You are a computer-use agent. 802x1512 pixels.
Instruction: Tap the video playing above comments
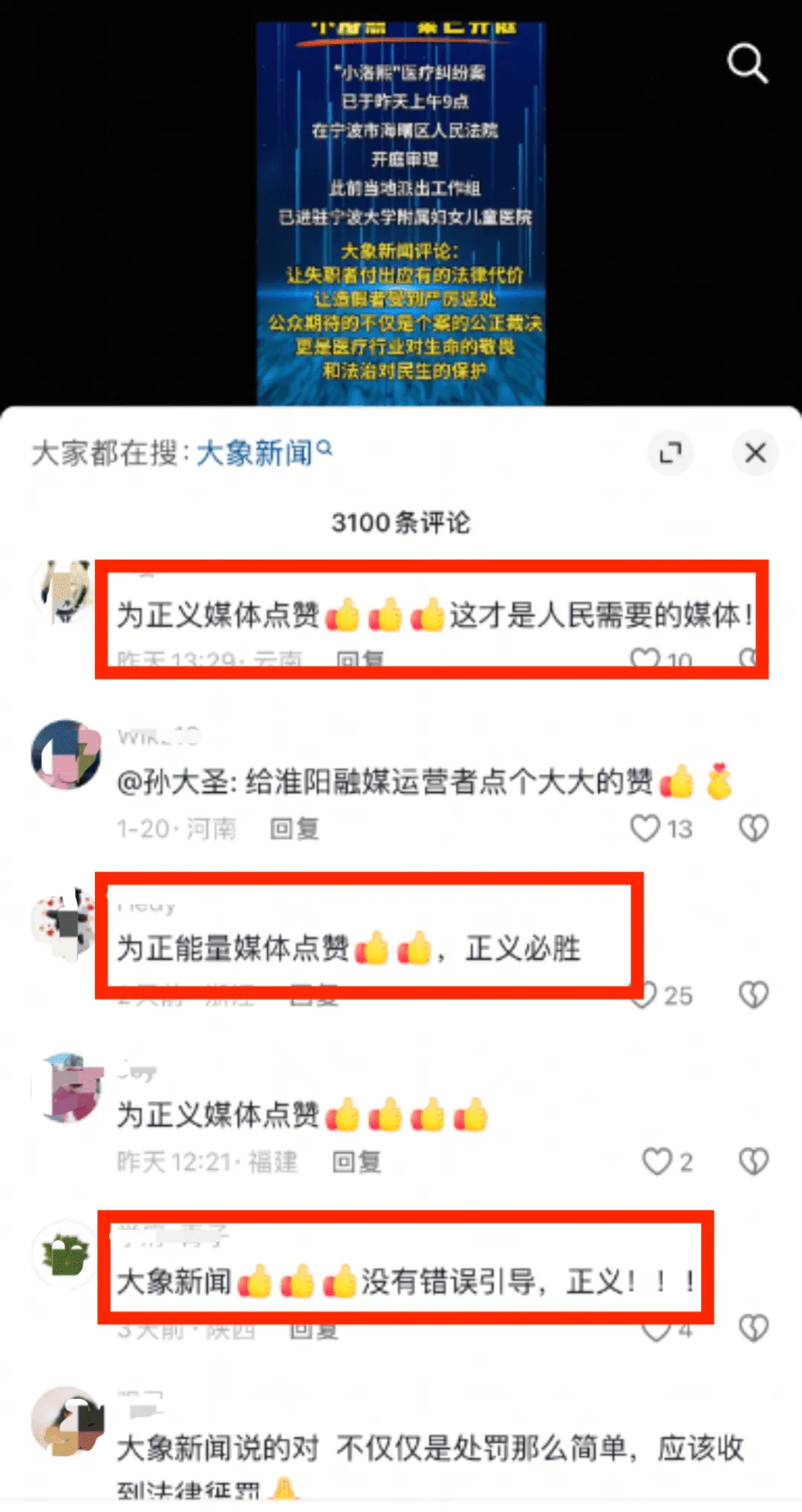401,214
